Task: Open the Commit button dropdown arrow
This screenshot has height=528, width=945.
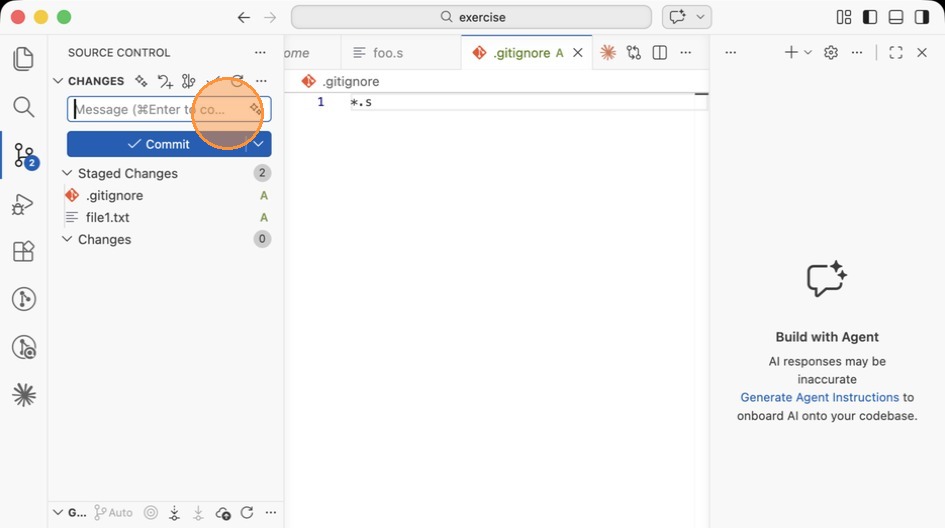Action: [x=259, y=144]
